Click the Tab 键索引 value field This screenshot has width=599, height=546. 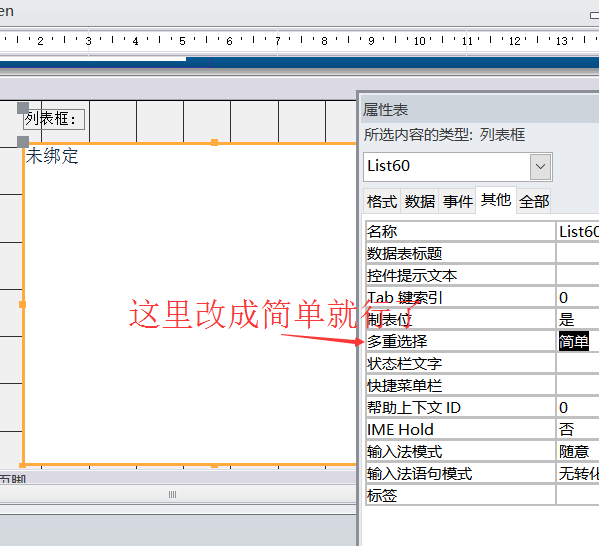click(x=578, y=297)
